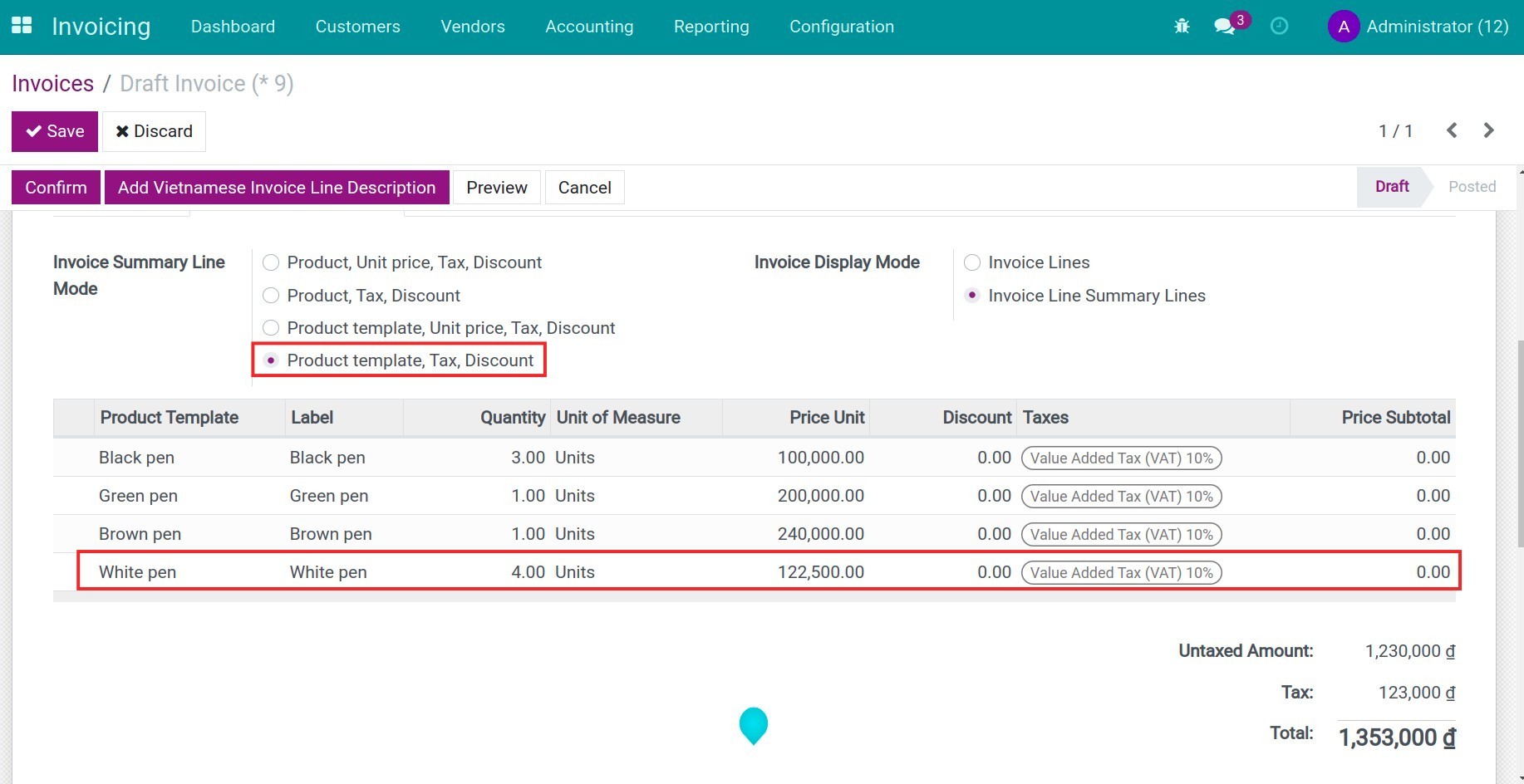
Task: Open the Configuration menu
Action: 842,26
